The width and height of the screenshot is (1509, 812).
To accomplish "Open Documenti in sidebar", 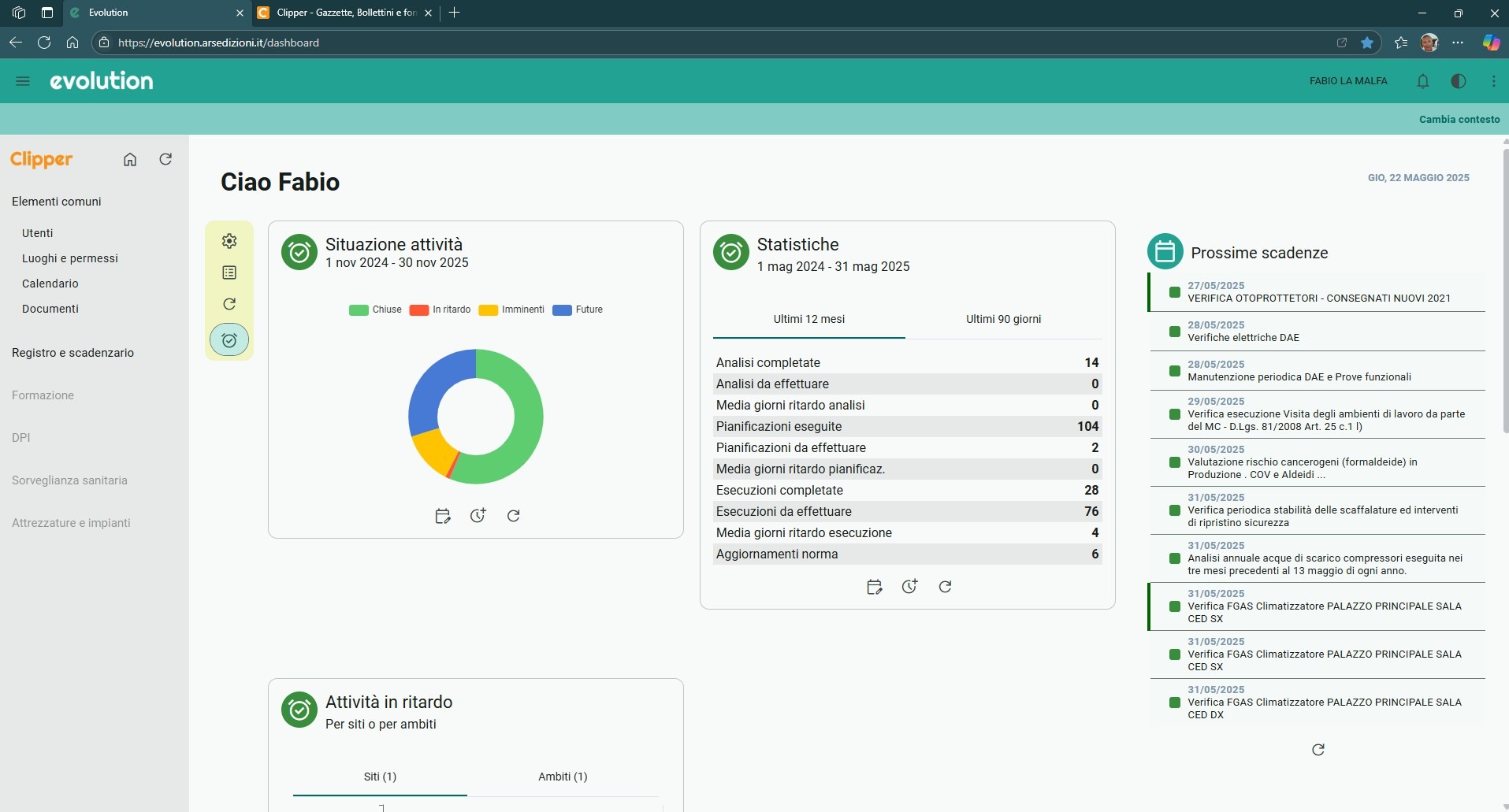I will tap(50, 309).
